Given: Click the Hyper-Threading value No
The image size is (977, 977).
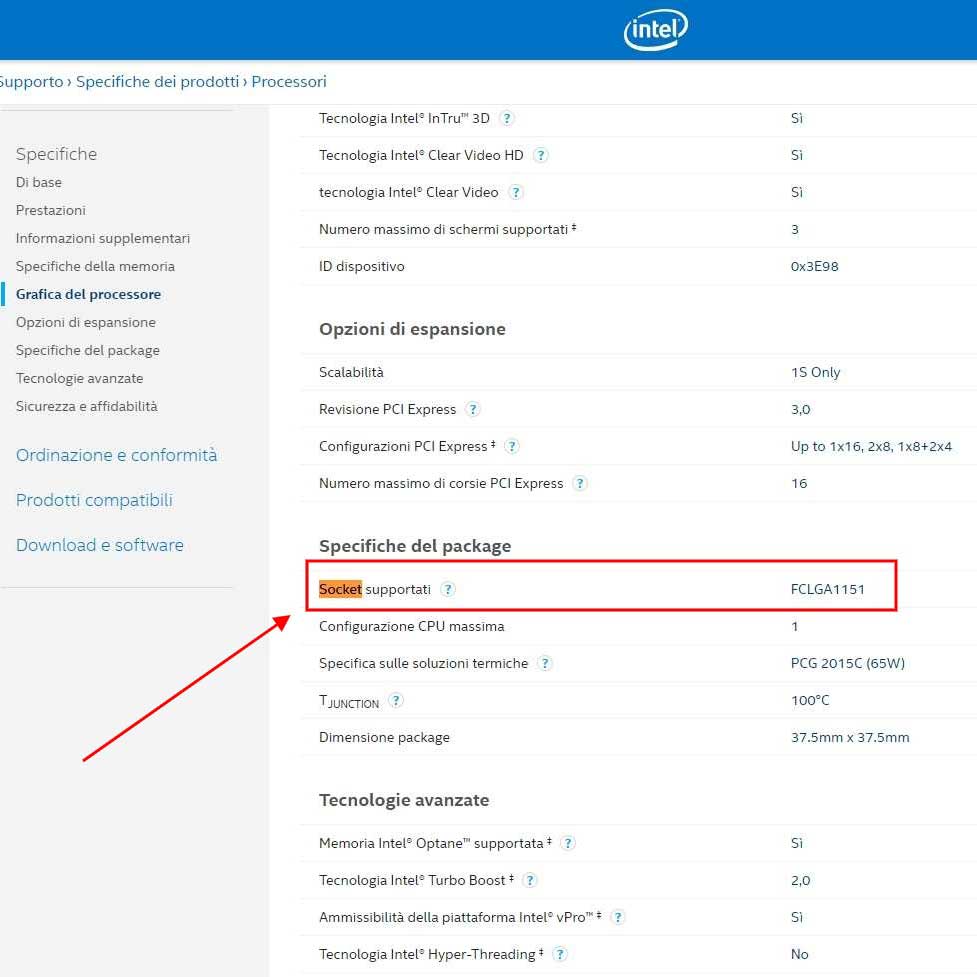Looking at the screenshot, I should click(x=799, y=955).
